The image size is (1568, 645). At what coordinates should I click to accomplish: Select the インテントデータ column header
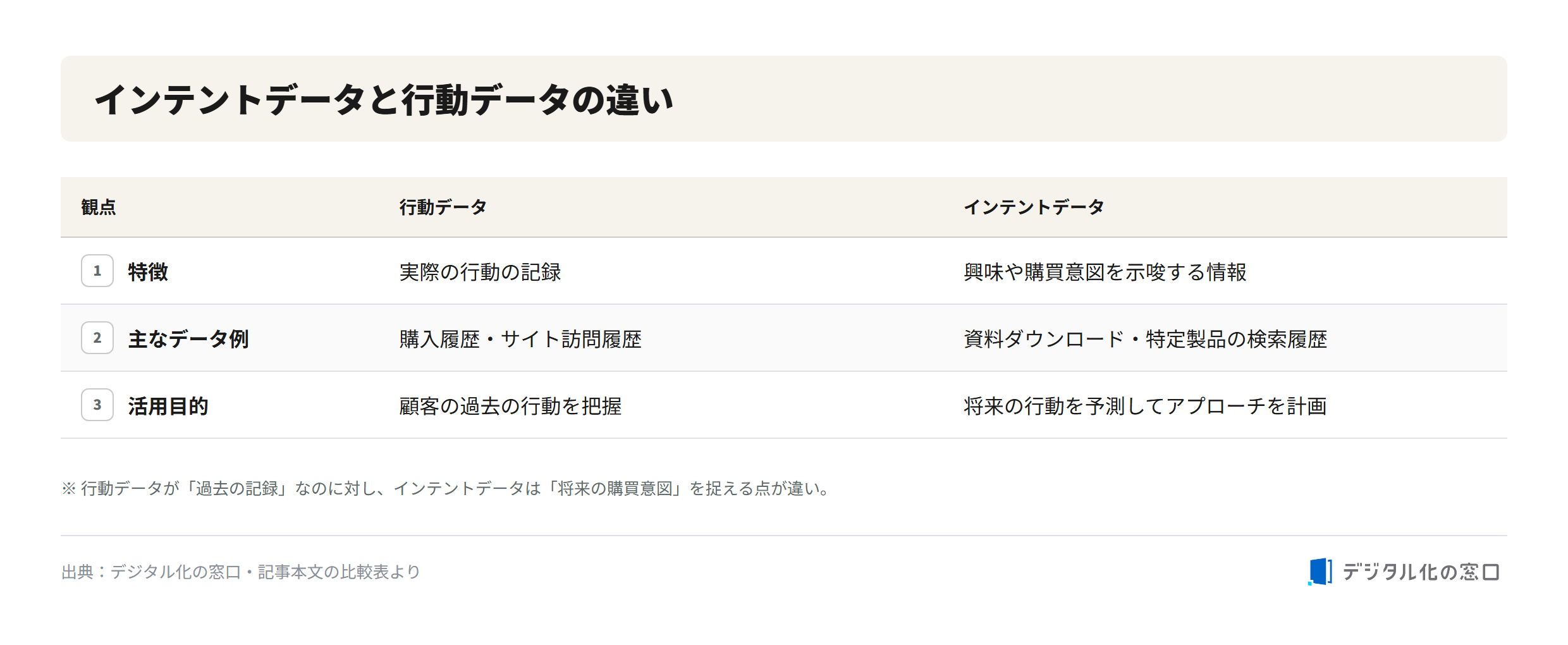(x=1034, y=207)
